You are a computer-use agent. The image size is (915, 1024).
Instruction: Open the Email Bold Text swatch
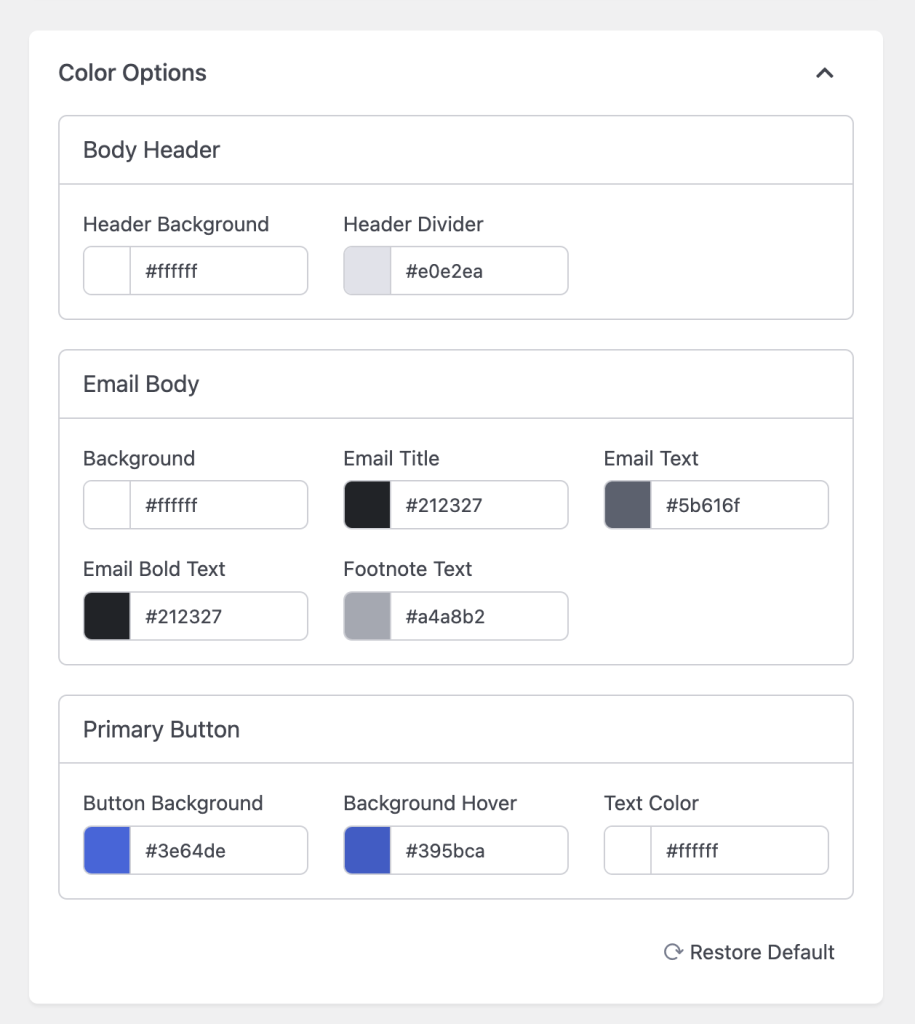point(107,616)
